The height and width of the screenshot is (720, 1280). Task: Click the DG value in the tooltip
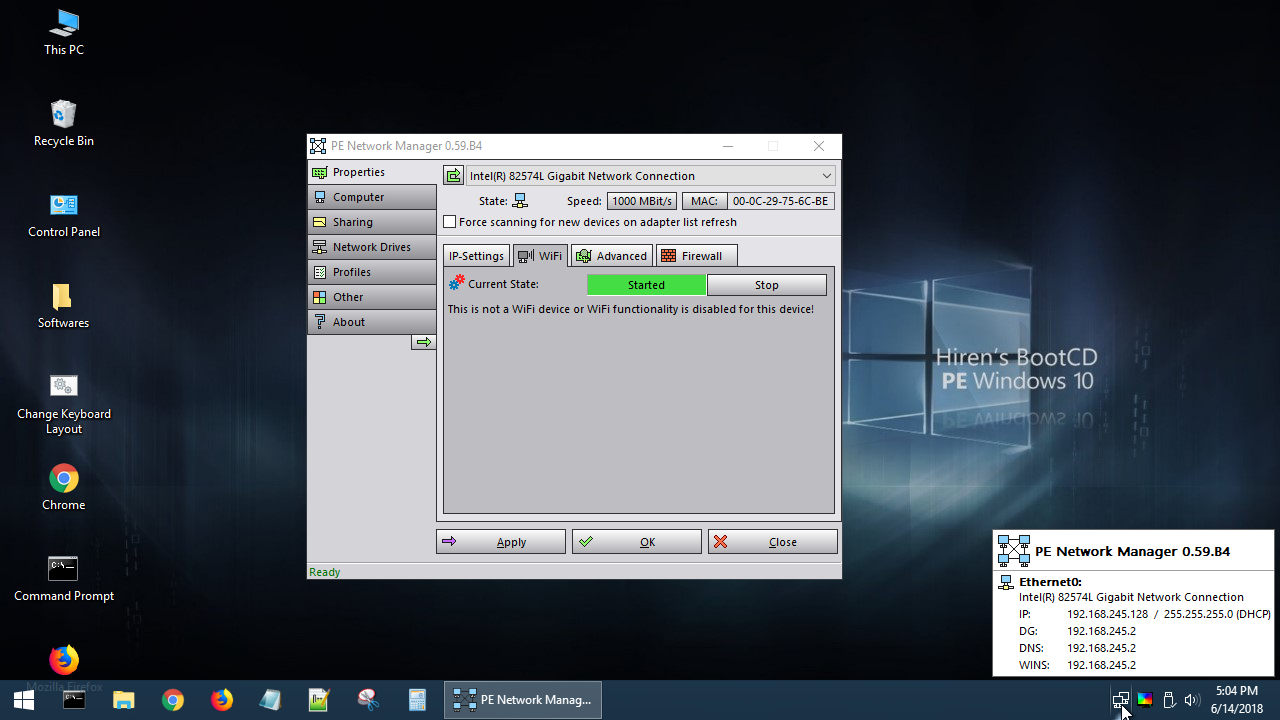[x=1101, y=631]
